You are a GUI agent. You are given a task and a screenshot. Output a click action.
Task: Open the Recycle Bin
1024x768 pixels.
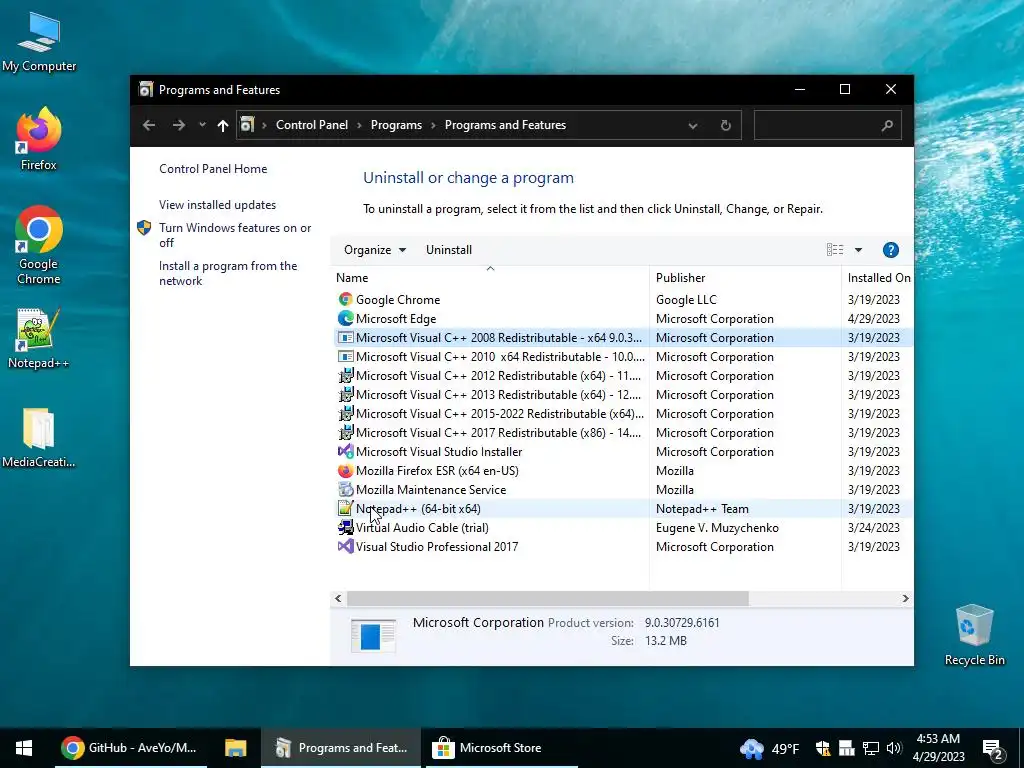[x=974, y=635]
